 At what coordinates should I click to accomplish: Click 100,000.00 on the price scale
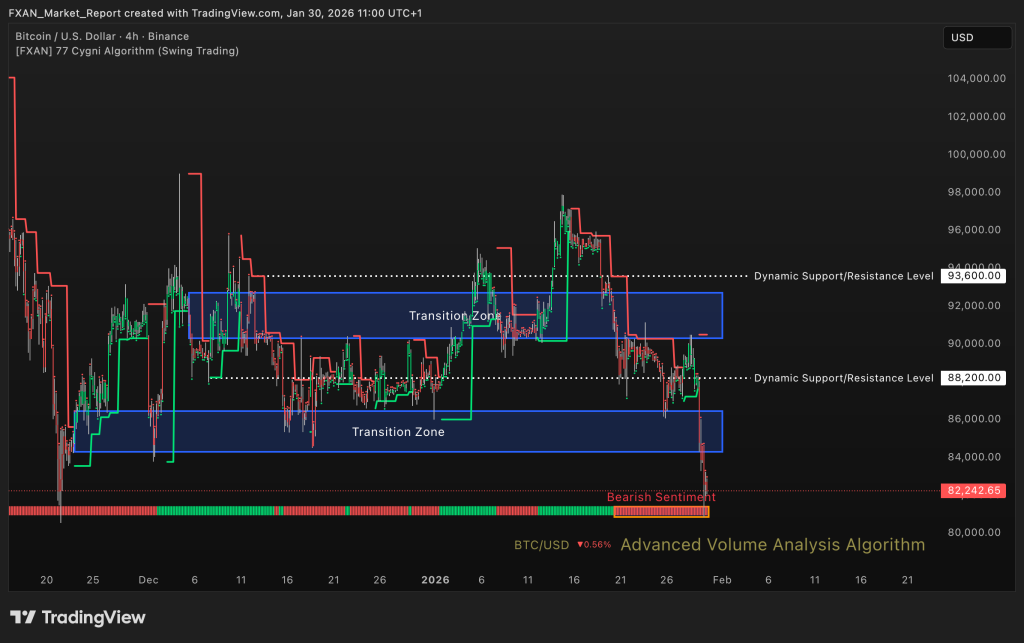[975, 154]
